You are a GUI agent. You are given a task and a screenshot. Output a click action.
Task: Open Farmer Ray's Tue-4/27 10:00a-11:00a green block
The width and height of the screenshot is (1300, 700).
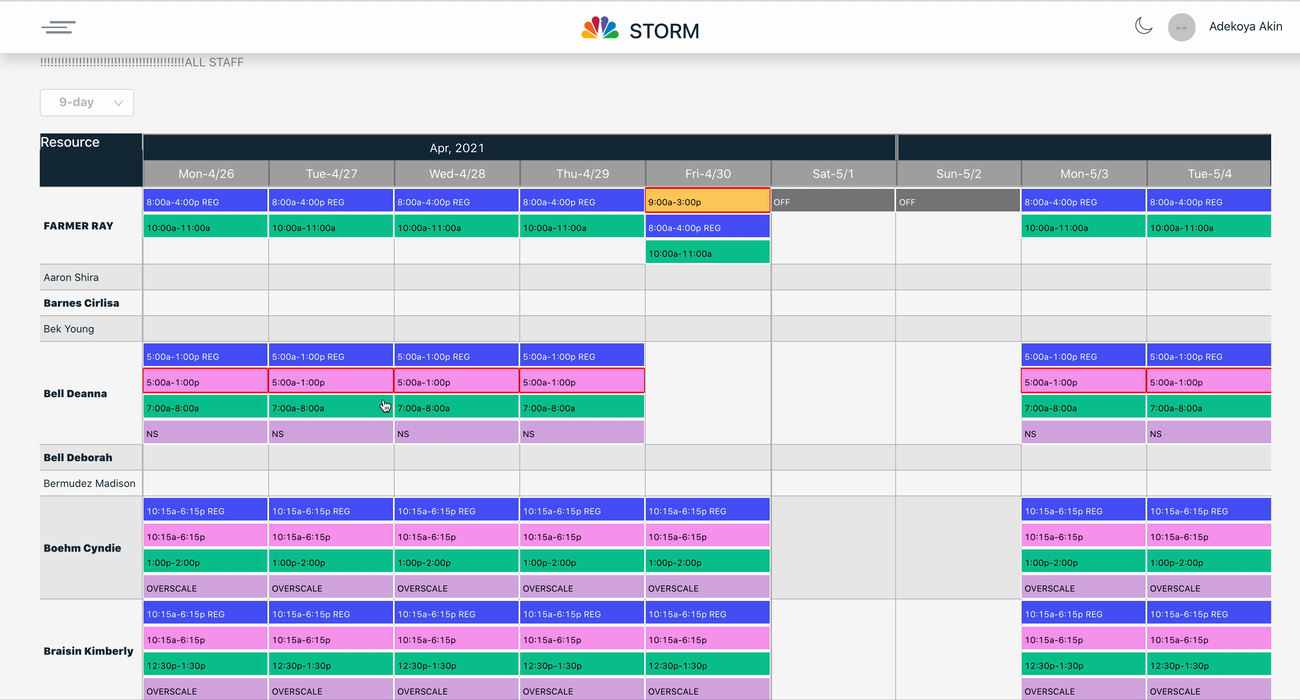332,227
